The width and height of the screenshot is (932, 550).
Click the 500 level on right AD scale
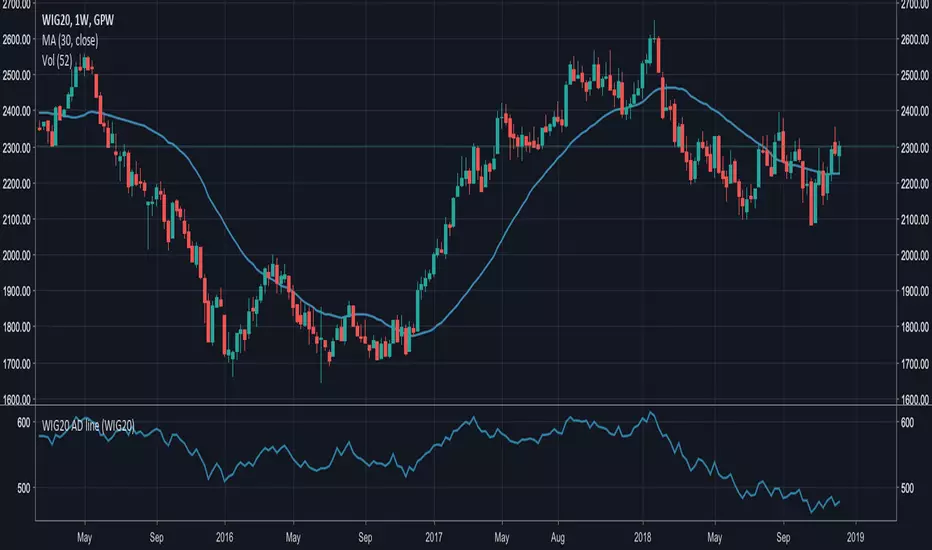907,488
